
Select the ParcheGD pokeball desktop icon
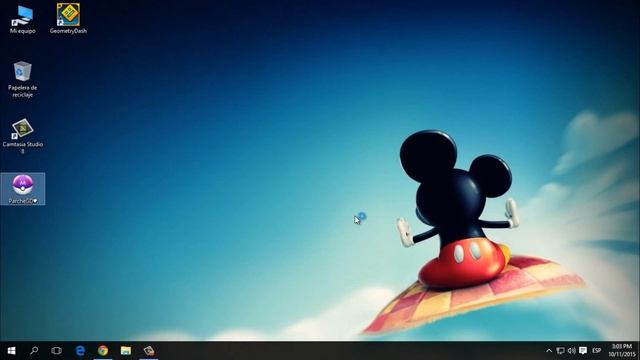click(x=22, y=189)
